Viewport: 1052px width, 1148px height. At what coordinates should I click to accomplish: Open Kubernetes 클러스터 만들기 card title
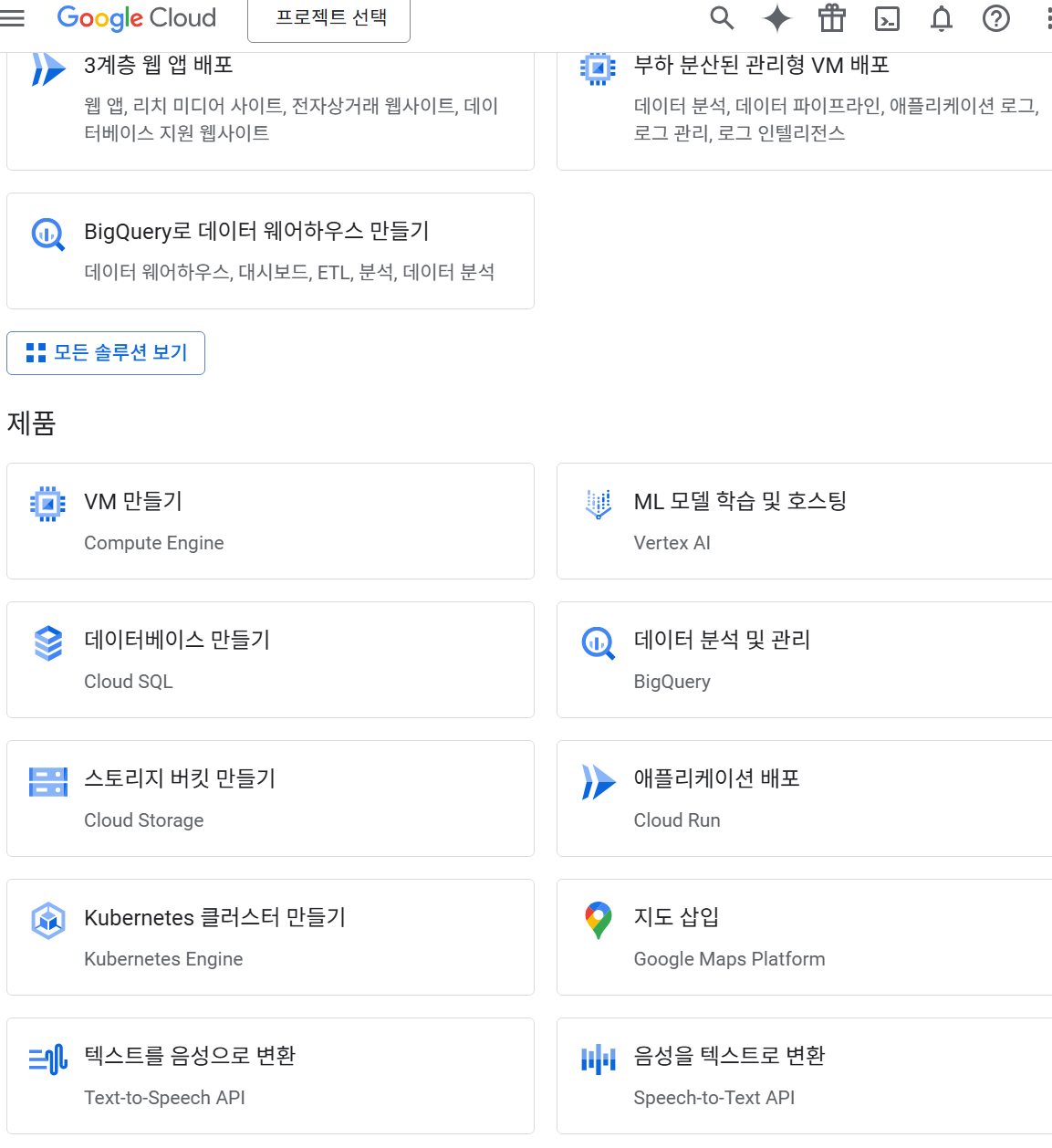[x=215, y=917]
